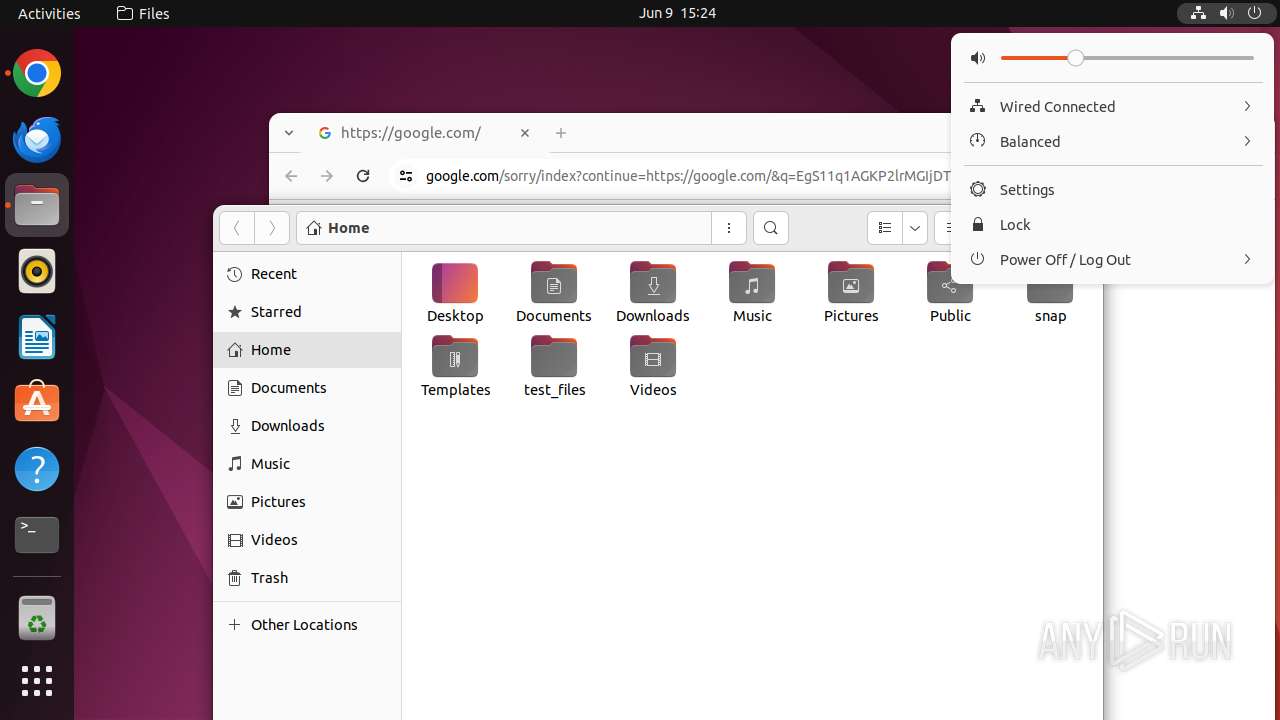1280x720 pixels.
Task: Go back in Files navigation
Action: 237,228
